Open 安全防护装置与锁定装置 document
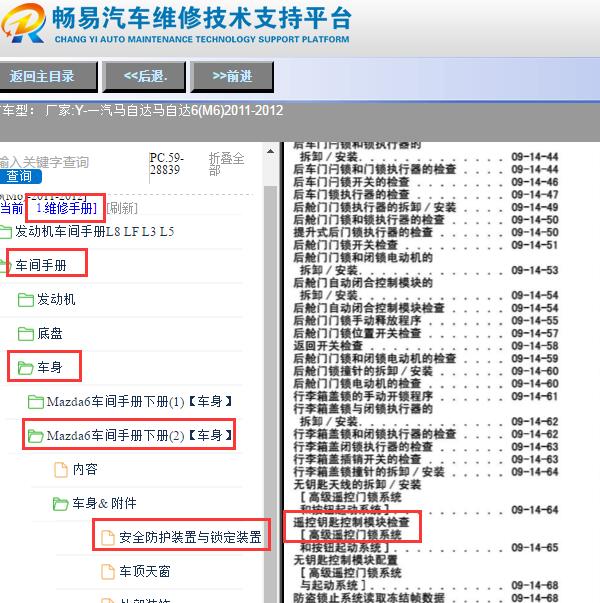Viewport: 600px width, 603px height. pos(190,537)
